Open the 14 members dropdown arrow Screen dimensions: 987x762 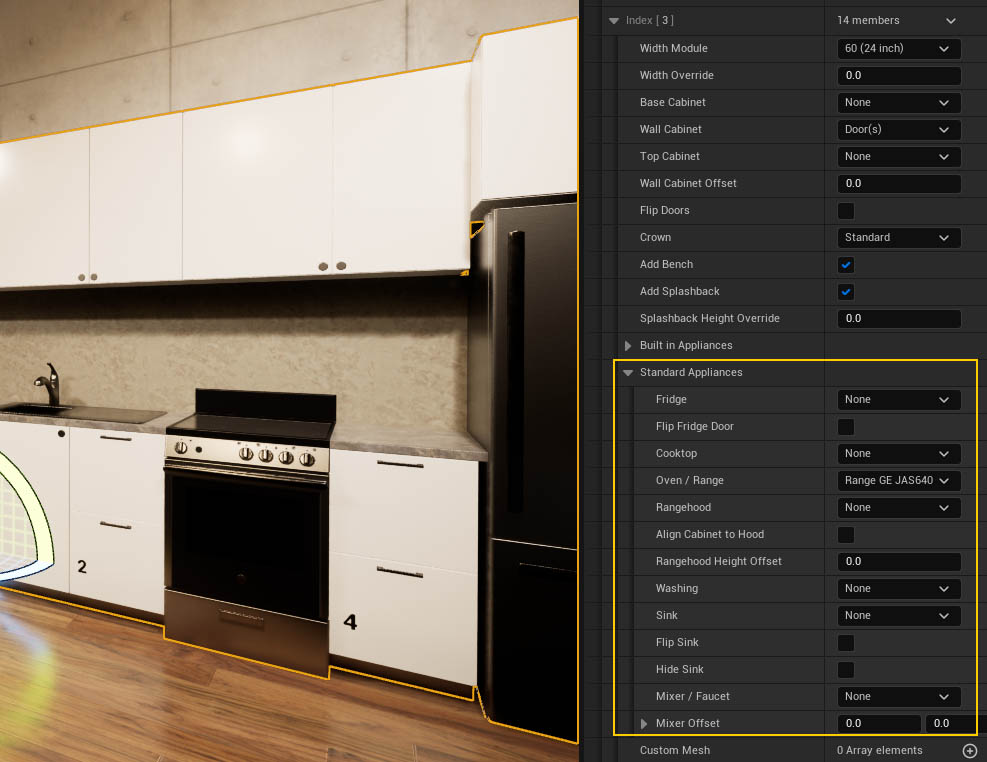[x=950, y=21]
